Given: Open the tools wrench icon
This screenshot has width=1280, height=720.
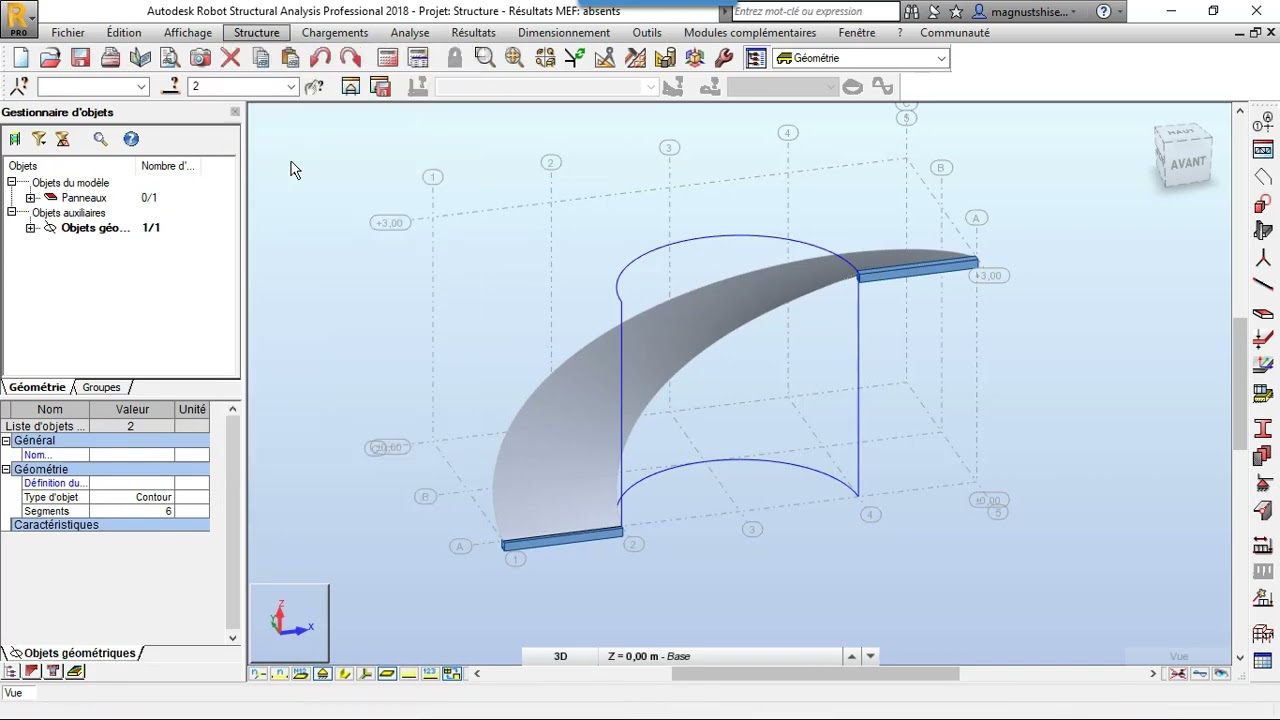Looking at the screenshot, I should tap(725, 58).
